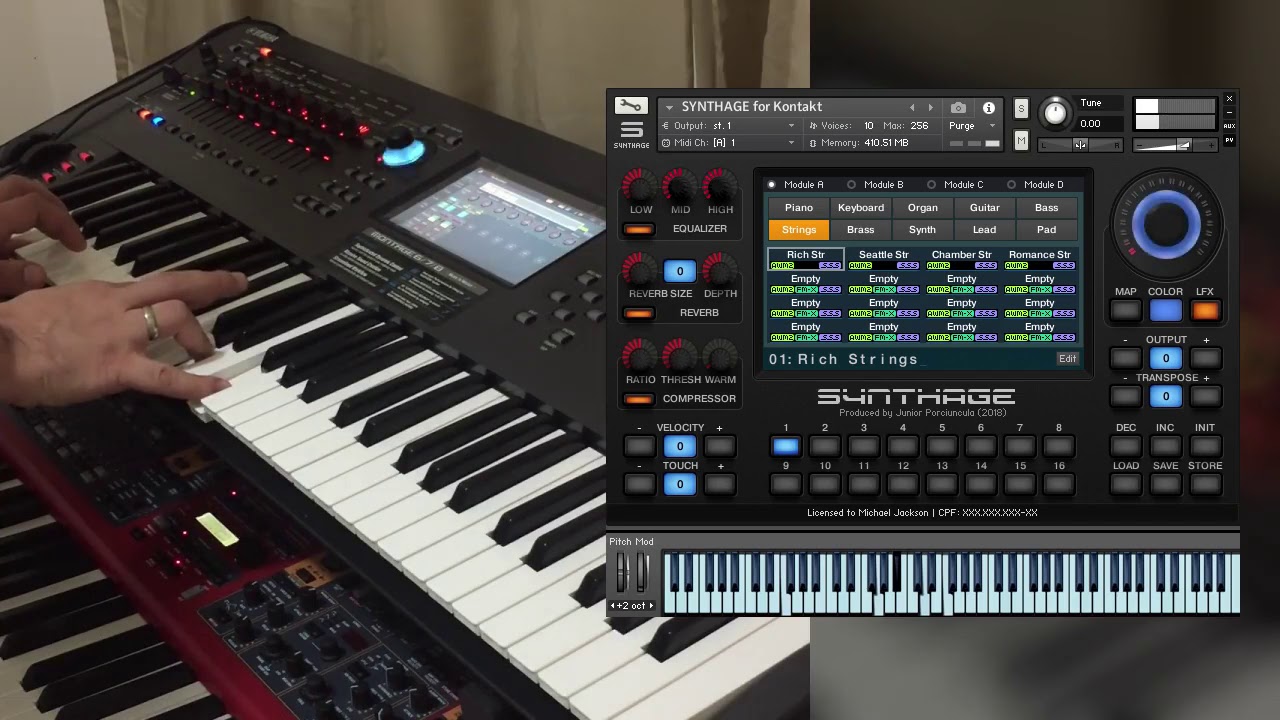Click the Max voices value 256
The width and height of the screenshot is (1280, 720).
tap(919, 126)
